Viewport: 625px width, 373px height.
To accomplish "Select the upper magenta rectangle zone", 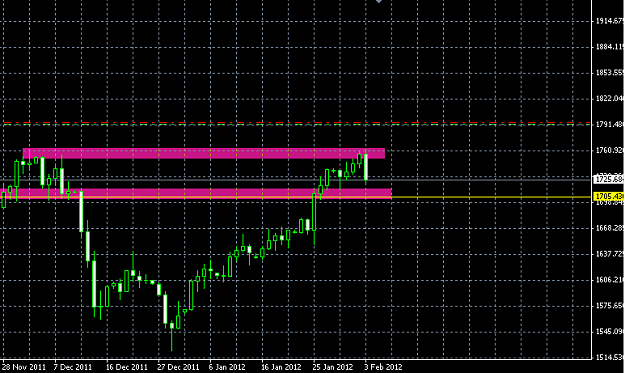I will [x=204, y=153].
